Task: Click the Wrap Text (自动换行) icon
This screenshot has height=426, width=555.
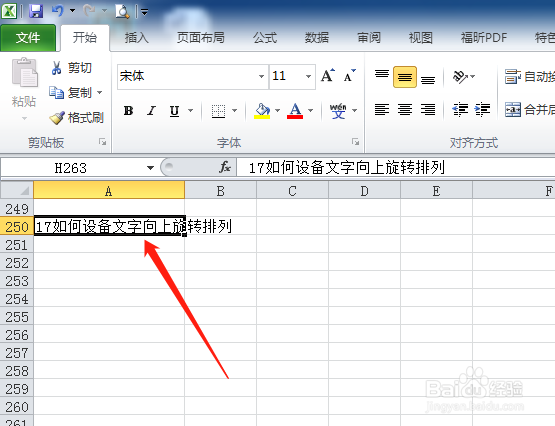Action: [513, 76]
